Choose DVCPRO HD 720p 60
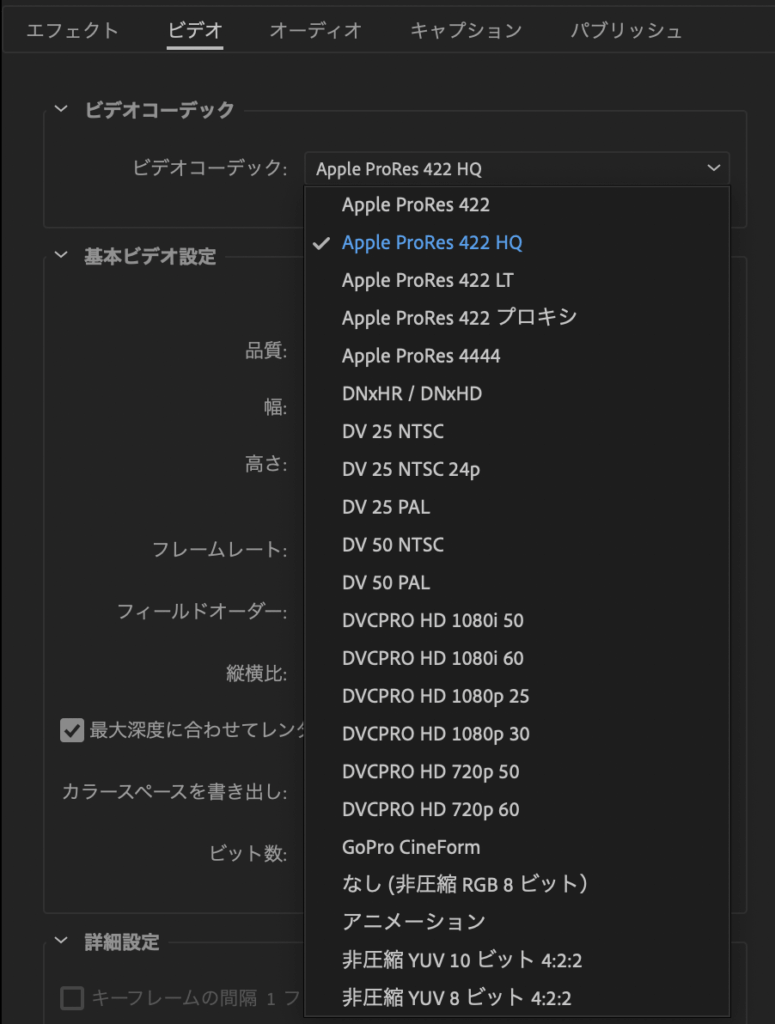 click(x=517, y=810)
